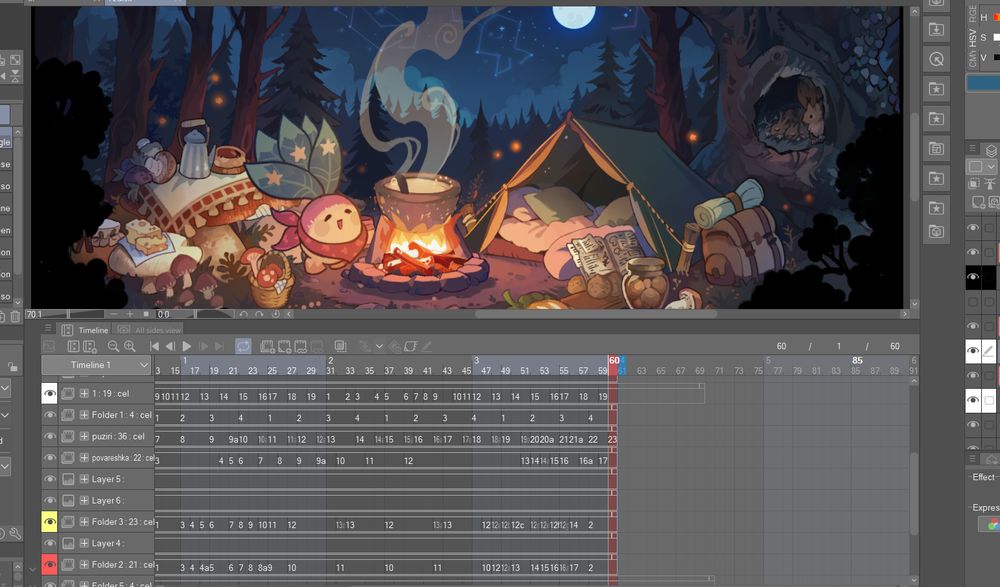Start animation playback with Play button
The image size is (1000, 587).
187,346
